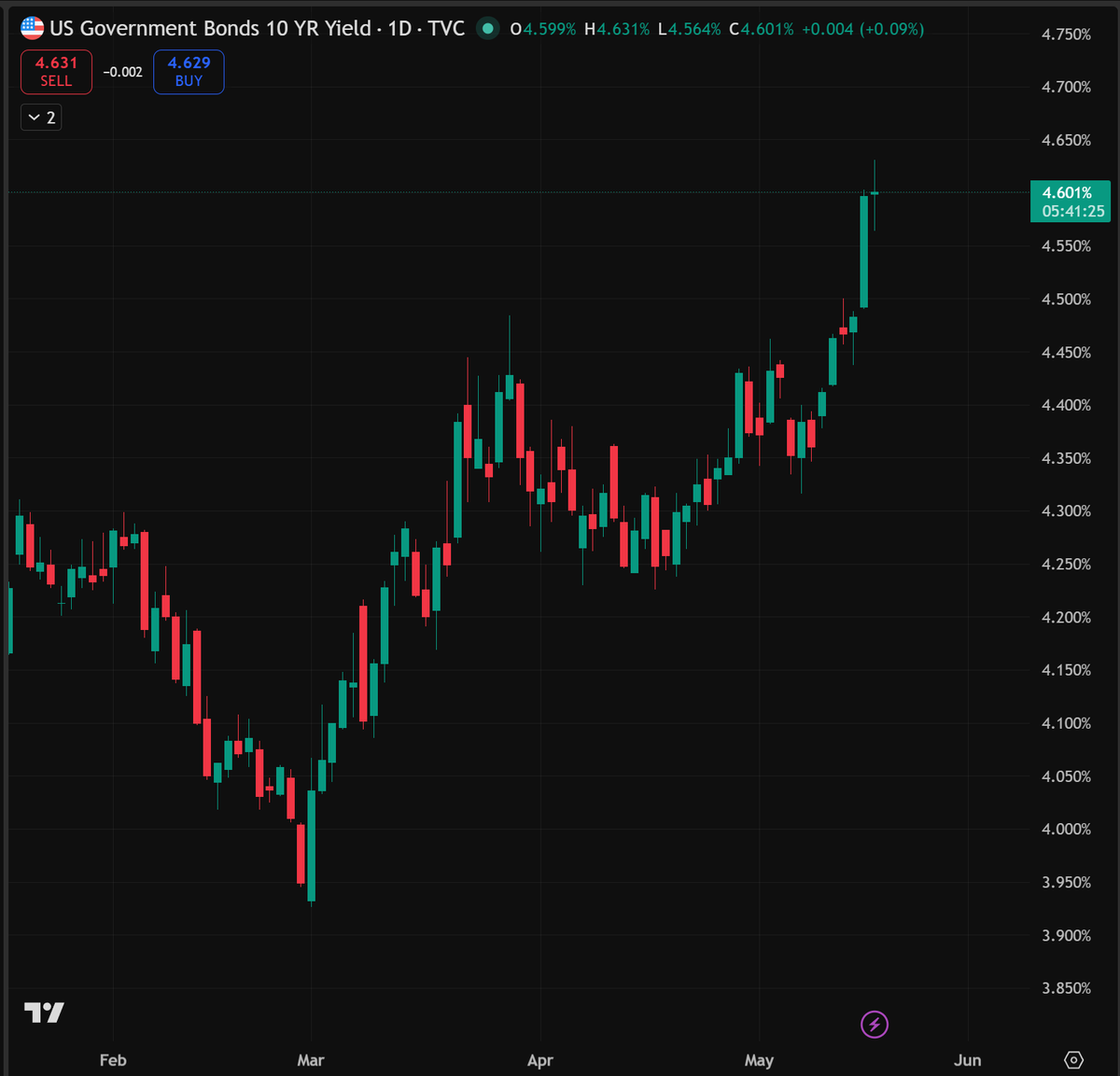Click the 4.750% price scale label

coord(1066,35)
